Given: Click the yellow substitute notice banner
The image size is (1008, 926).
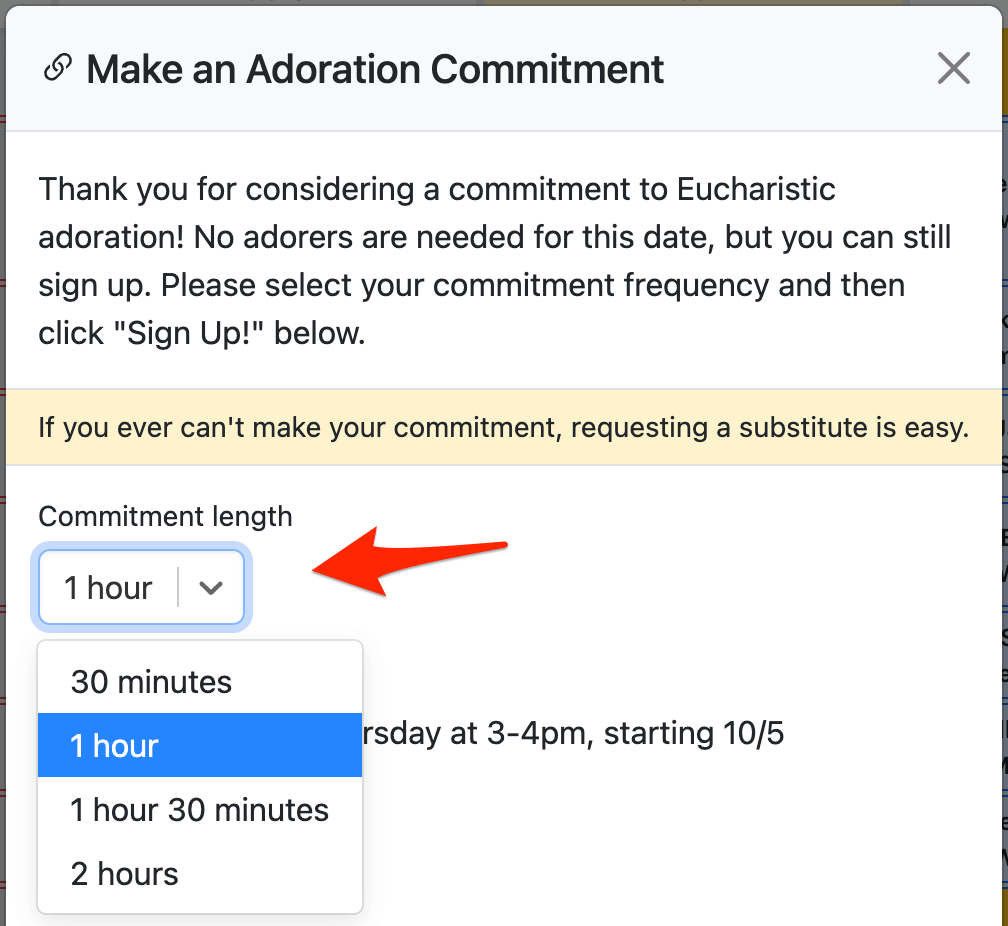Looking at the screenshot, I should tap(503, 428).
